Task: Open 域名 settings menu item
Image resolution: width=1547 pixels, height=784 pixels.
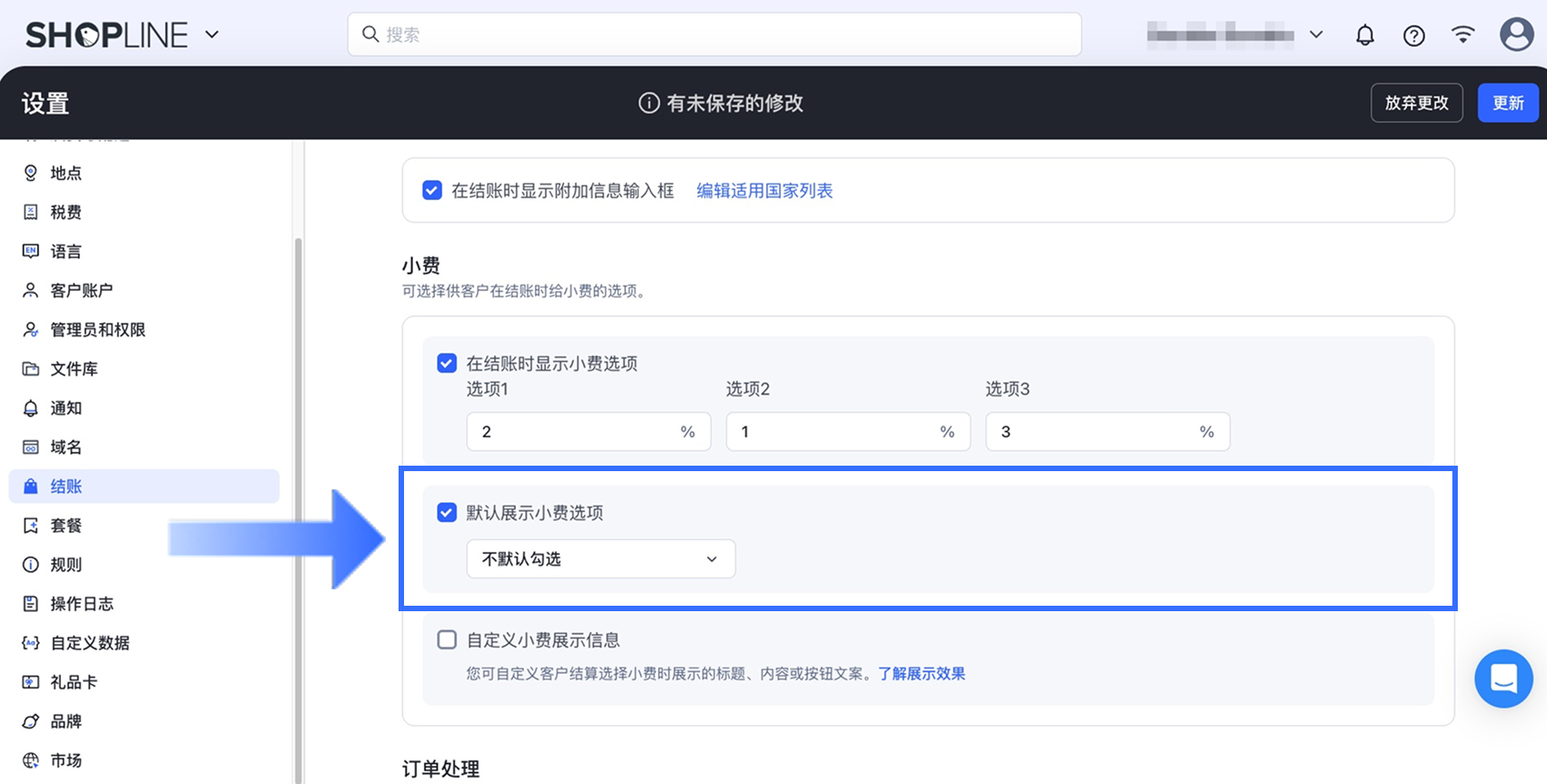Action: coord(144,447)
